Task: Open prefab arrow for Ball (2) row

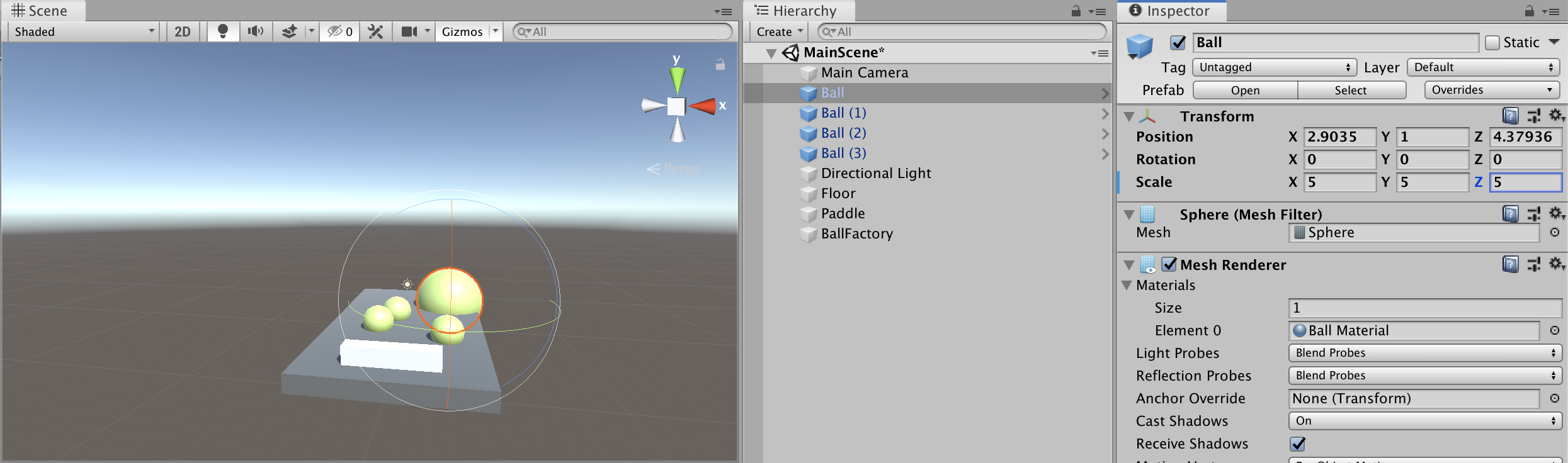Action: pos(1105,134)
